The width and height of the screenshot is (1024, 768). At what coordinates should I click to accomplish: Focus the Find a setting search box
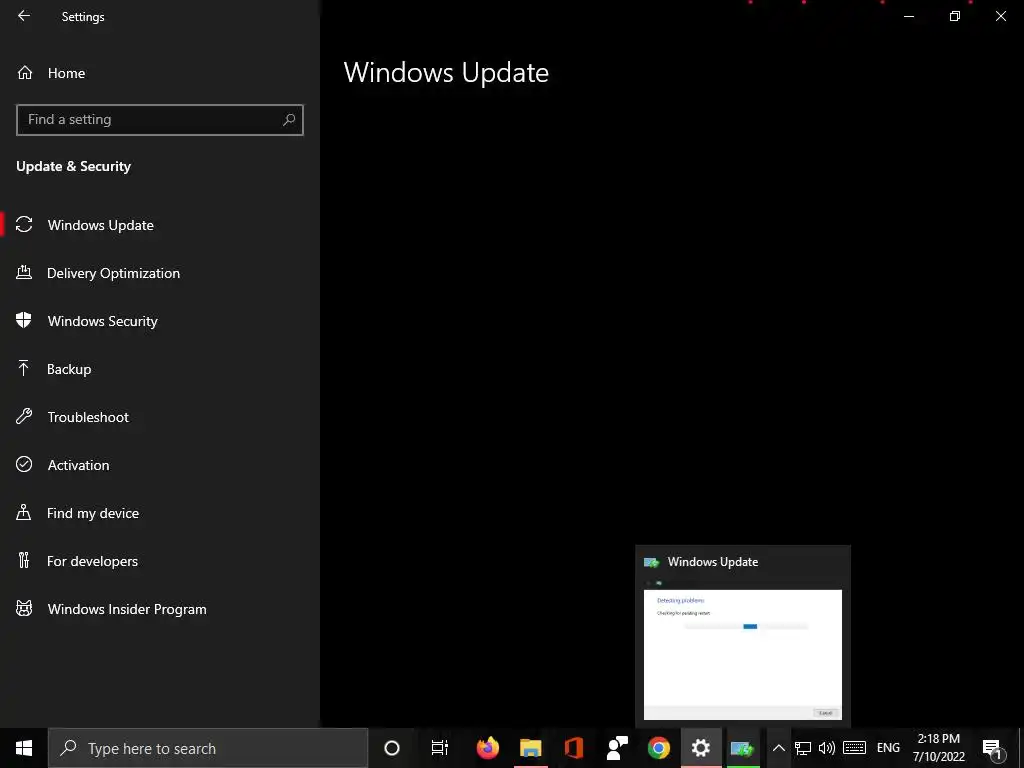[160, 120]
